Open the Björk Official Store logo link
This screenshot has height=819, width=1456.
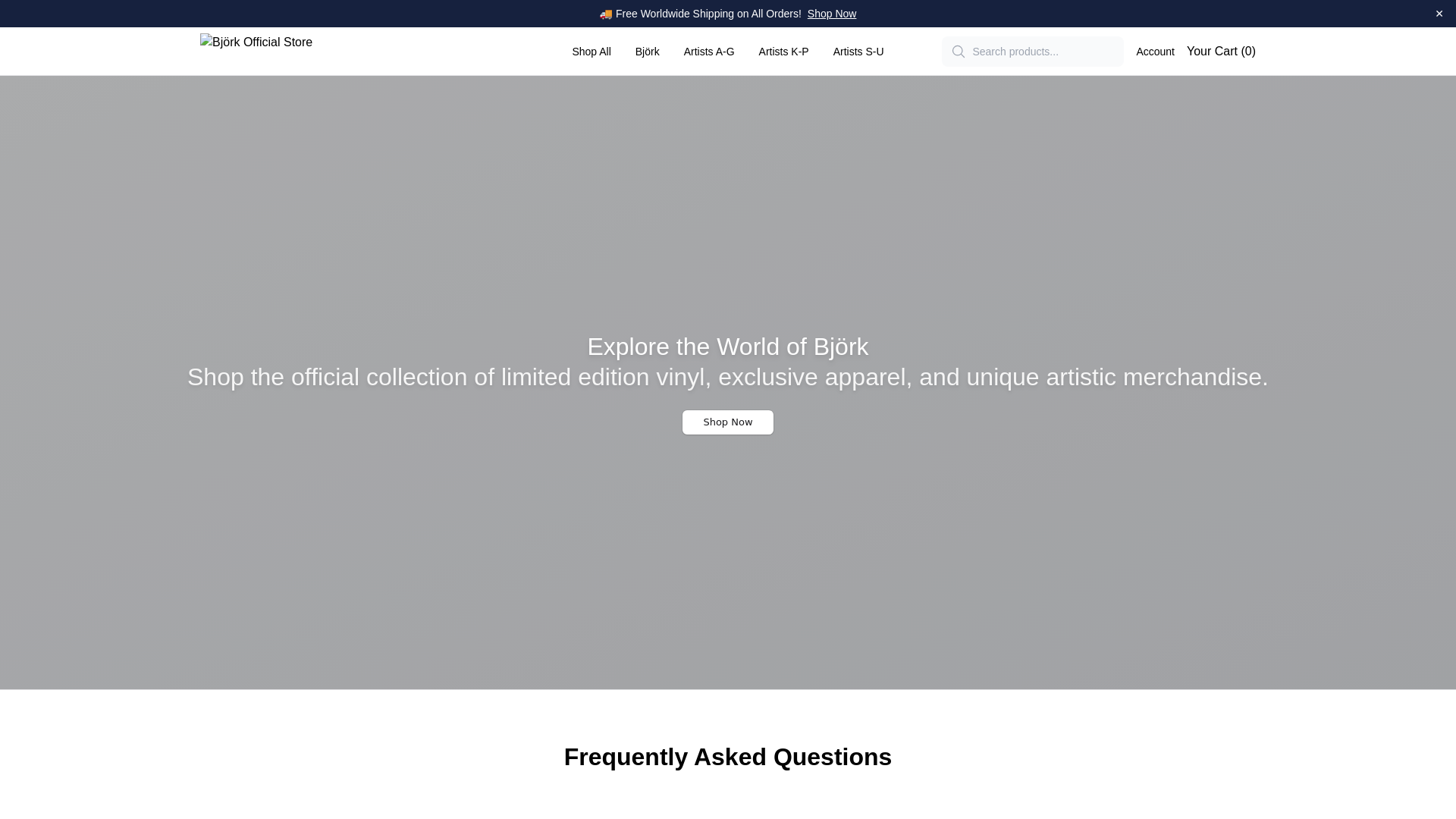256,42
